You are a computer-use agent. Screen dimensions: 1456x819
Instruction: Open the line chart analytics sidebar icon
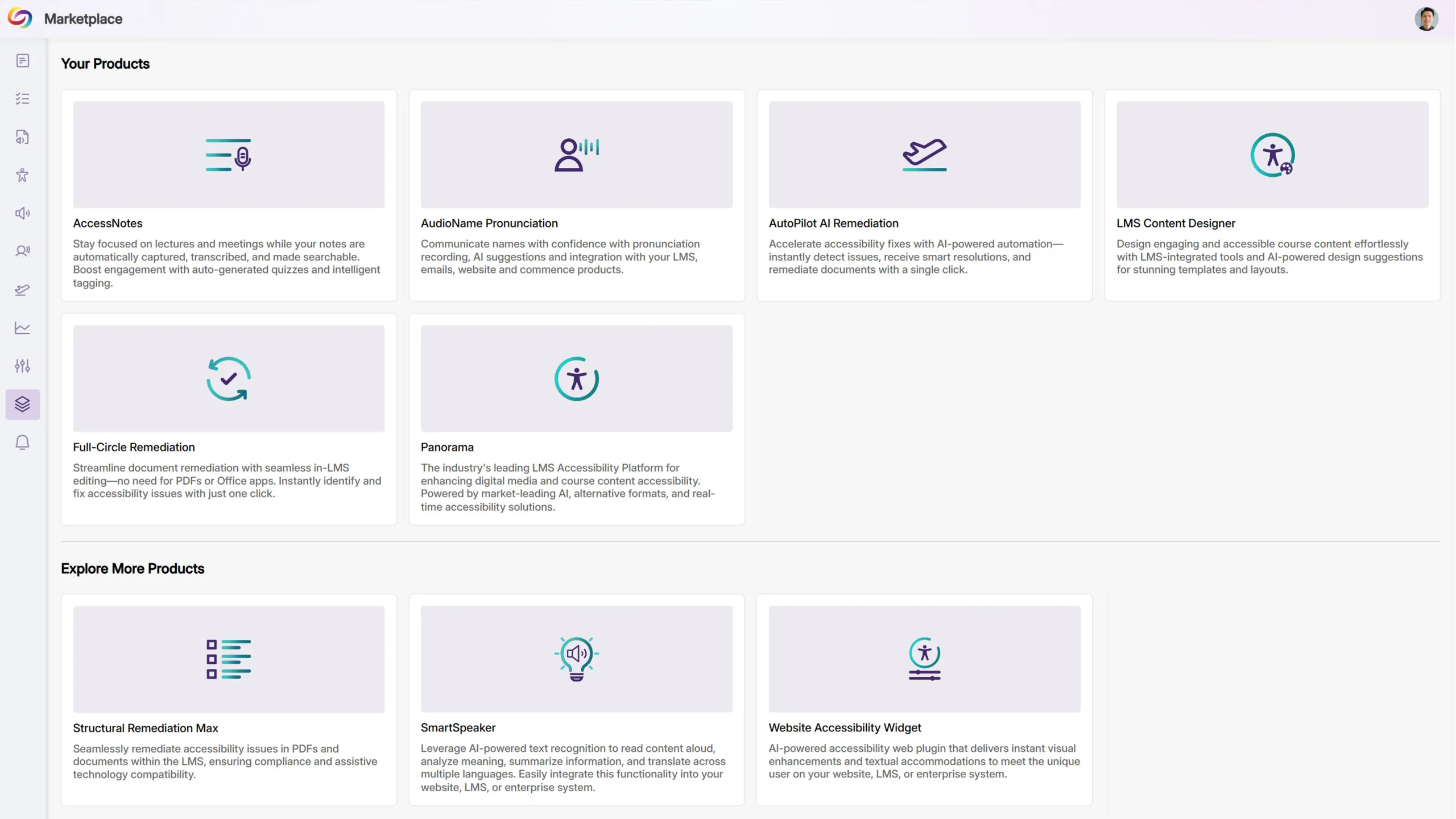[x=23, y=328]
